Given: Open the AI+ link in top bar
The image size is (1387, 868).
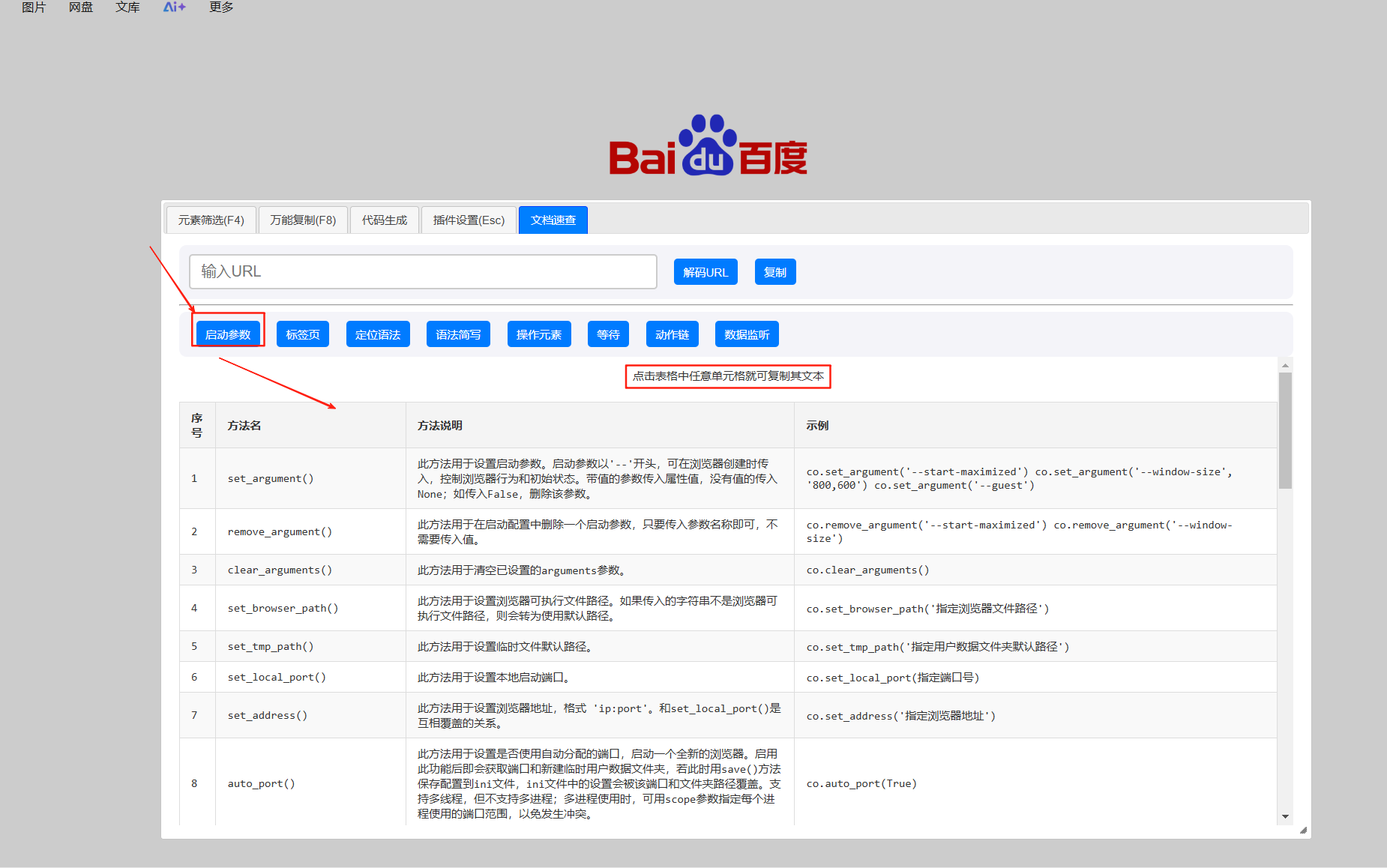Looking at the screenshot, I should click(174, 7).
